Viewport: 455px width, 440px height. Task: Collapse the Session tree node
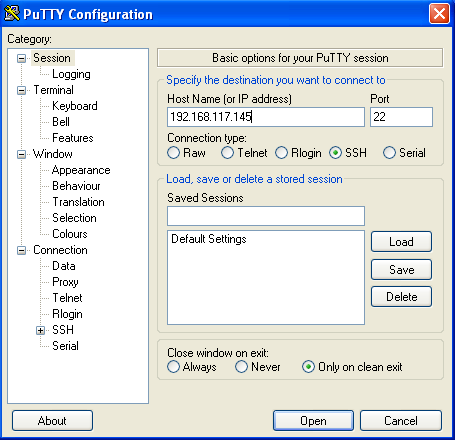[x=21, y=59]
